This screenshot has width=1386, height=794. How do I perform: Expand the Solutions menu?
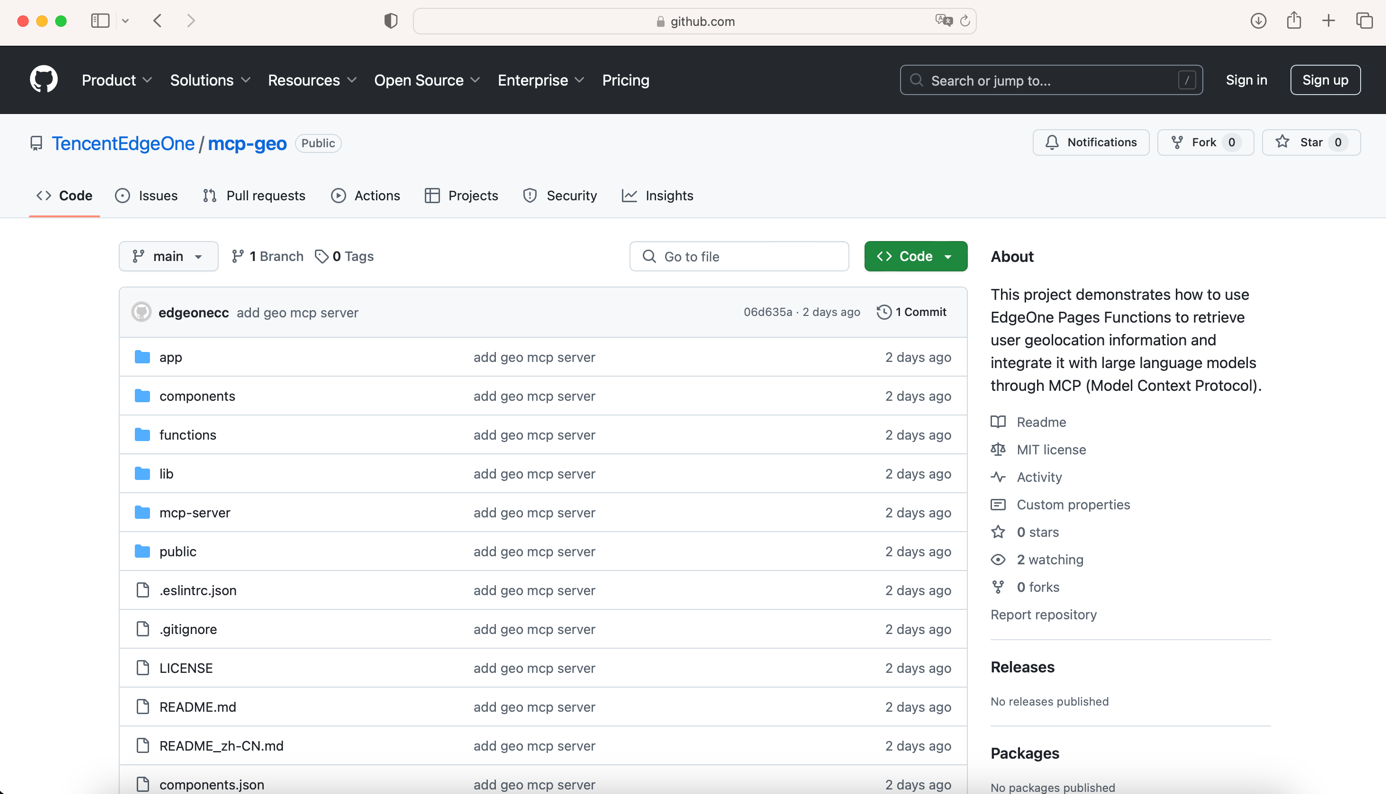[x=210, y=80]
